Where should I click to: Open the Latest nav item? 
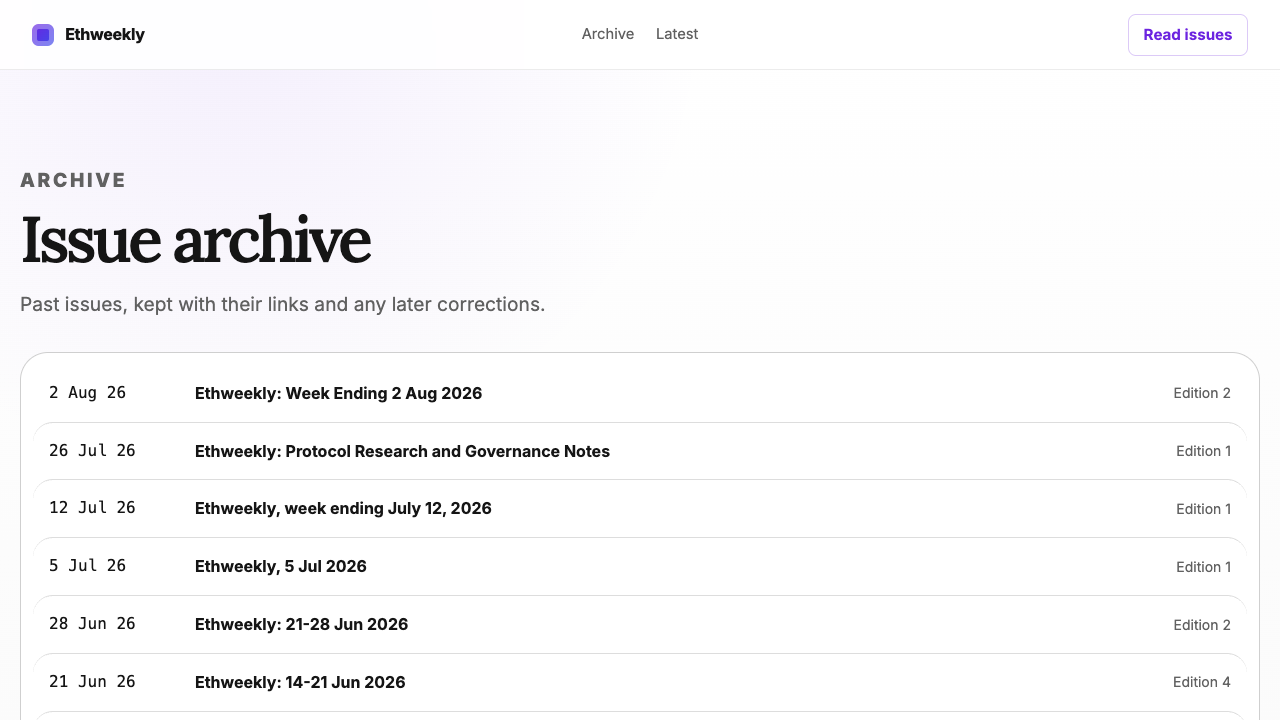click(x=677, y=34)
